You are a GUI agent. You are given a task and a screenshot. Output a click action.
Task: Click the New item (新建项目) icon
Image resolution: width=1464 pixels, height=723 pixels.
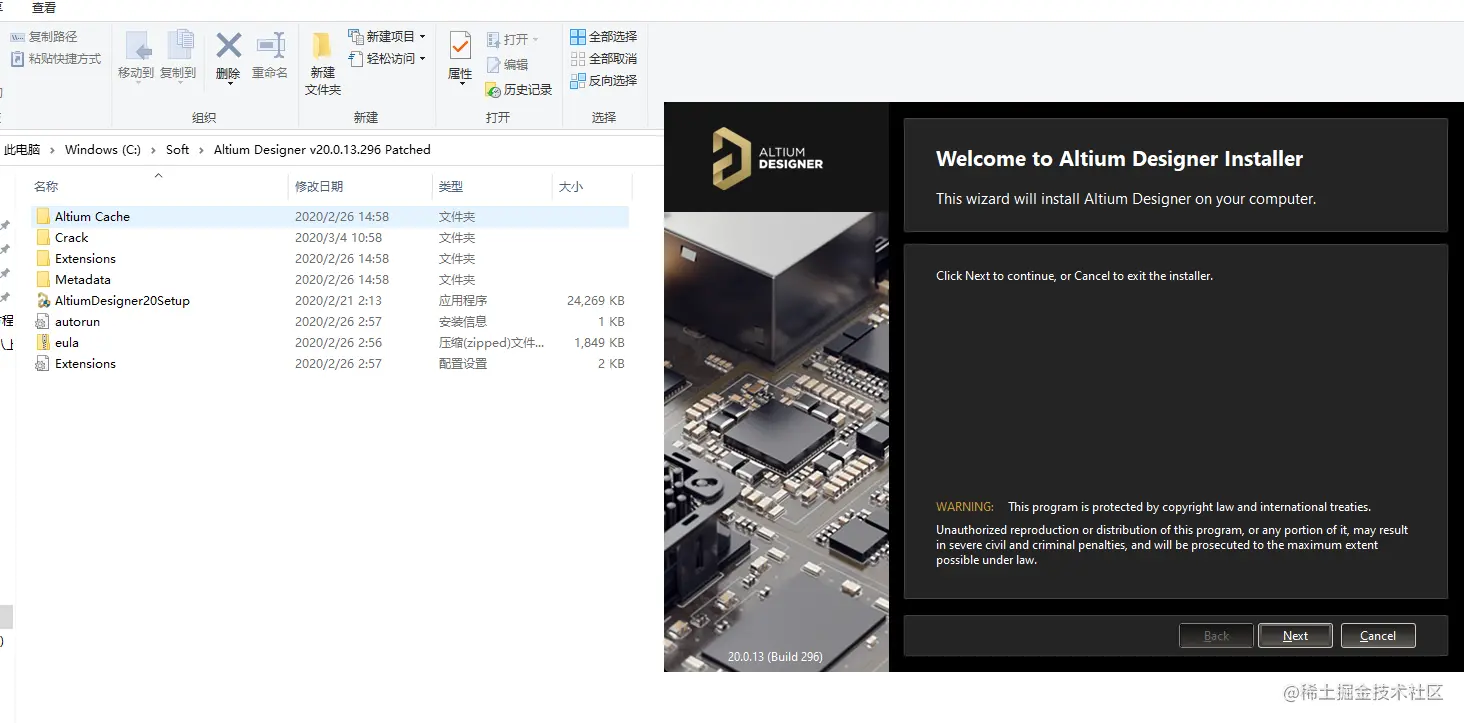tap(355, 37)
